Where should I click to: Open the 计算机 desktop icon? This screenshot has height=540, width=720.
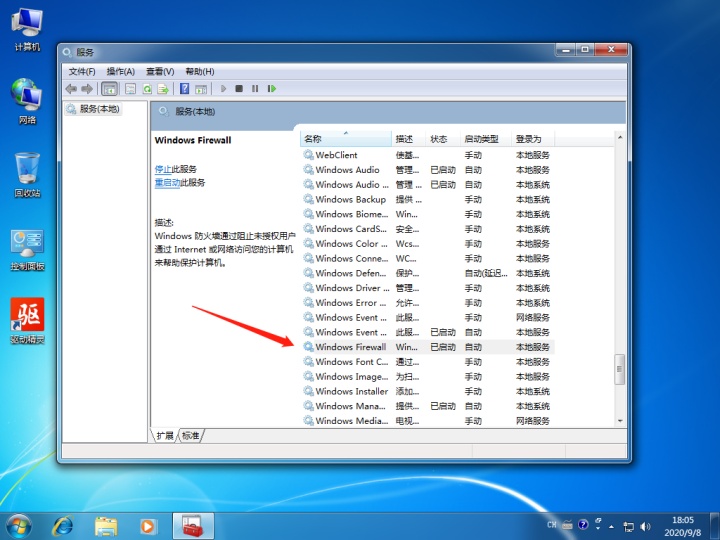click(x=27, y=30)
